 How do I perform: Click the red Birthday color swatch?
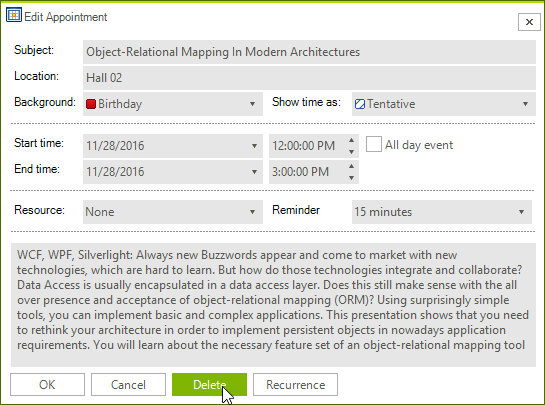91,104
